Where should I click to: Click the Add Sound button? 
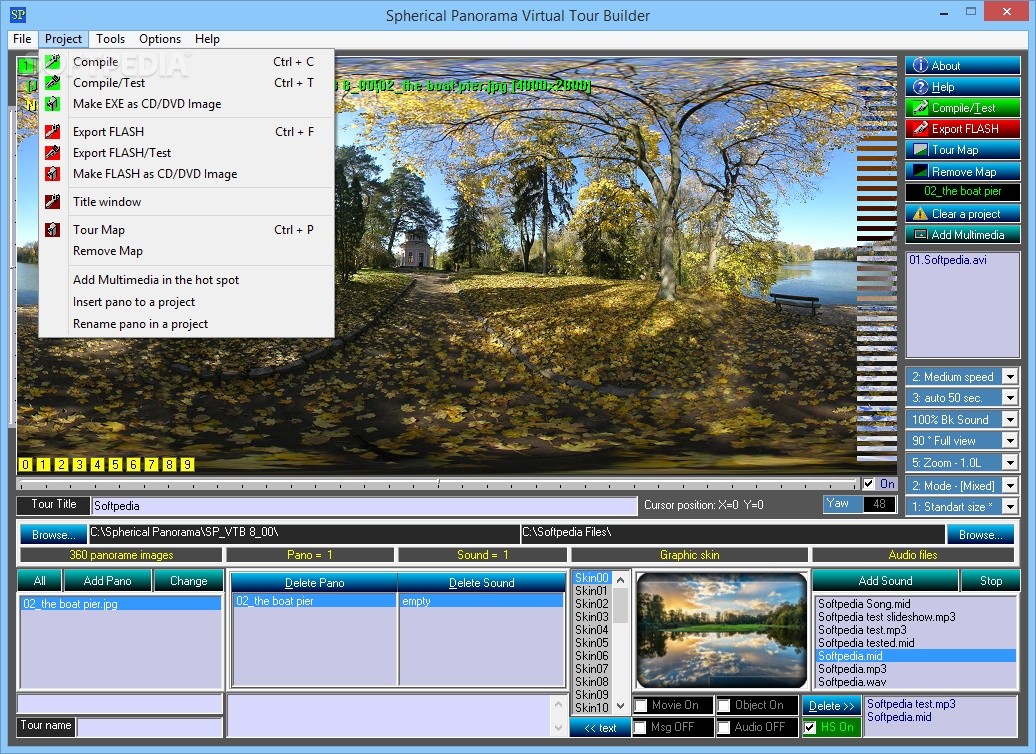tap(885, 581)
